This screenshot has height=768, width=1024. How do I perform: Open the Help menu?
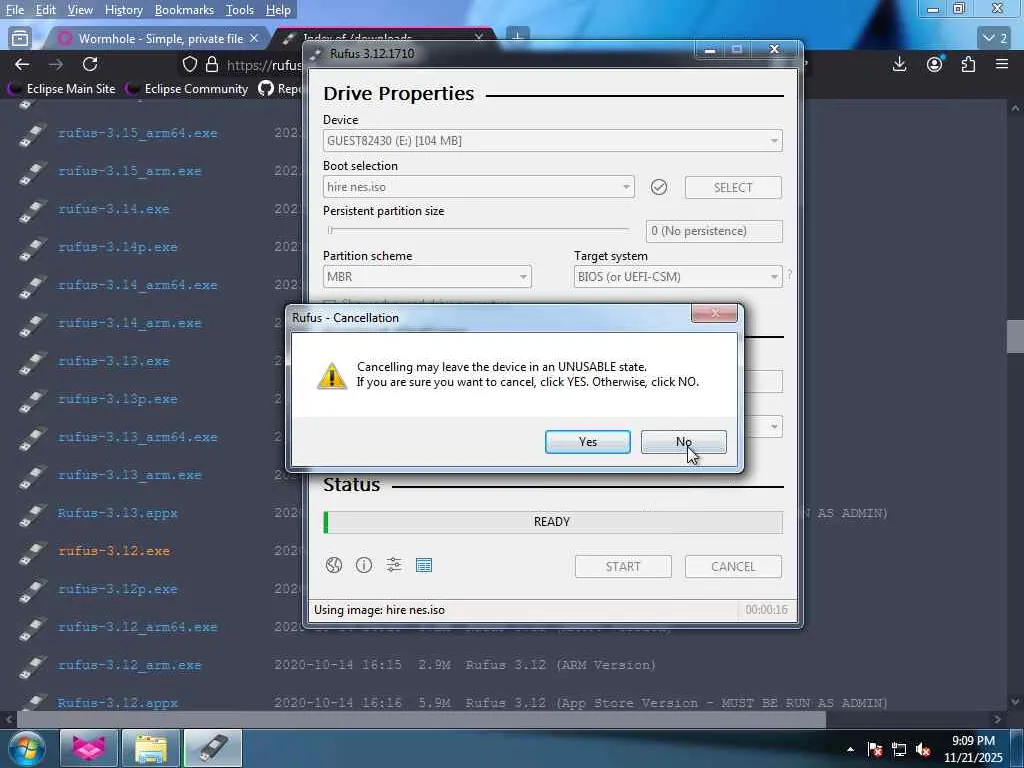(278, 10)
